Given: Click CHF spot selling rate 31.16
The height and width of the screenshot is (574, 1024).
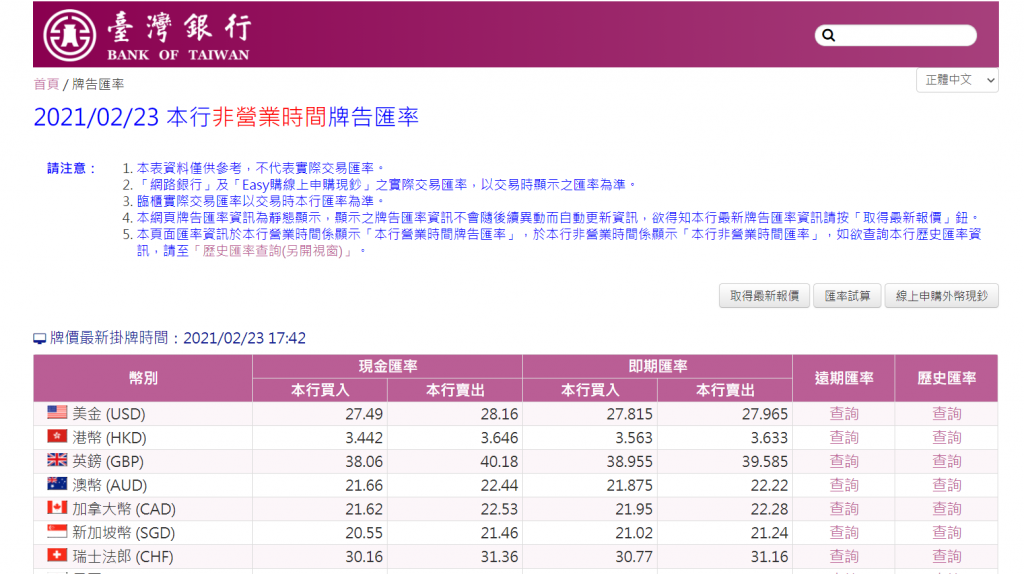Looking at the screenshot, I should click(x=769, y=557).
